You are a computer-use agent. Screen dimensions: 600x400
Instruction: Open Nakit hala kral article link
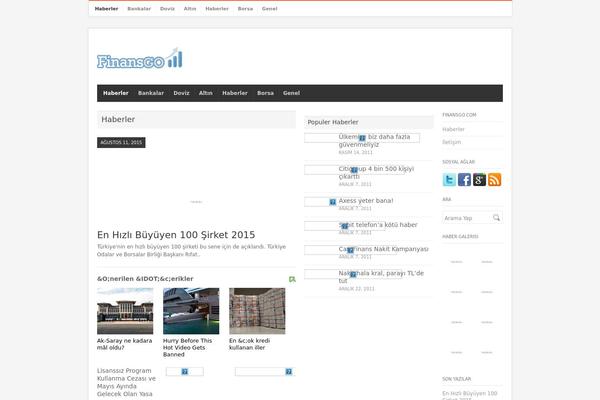381,277
